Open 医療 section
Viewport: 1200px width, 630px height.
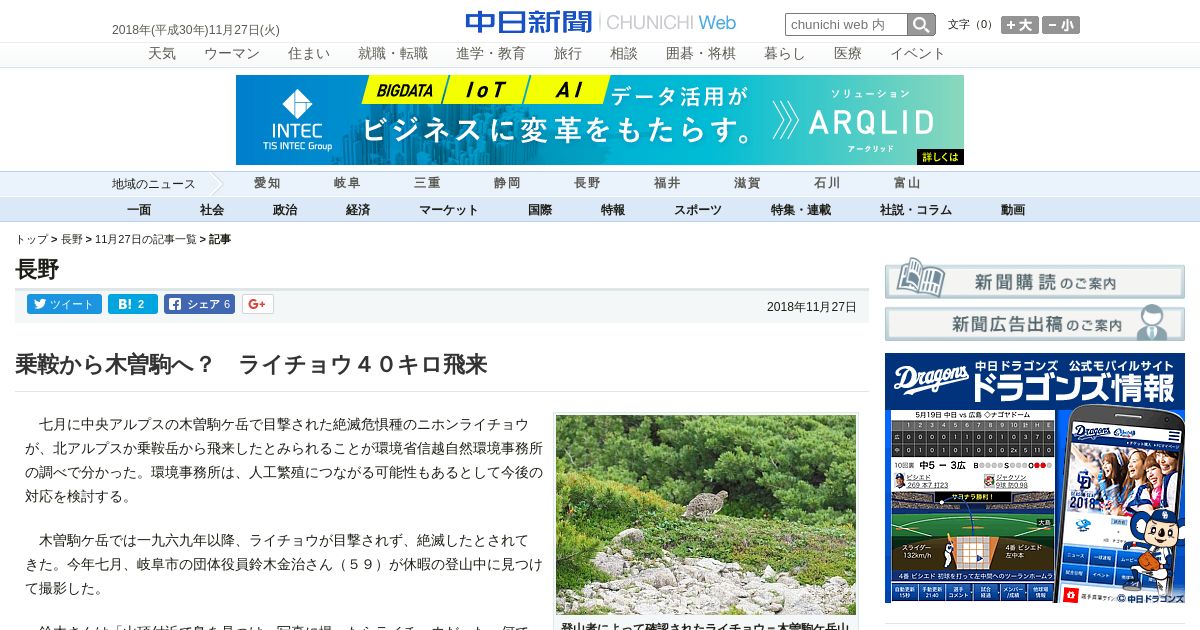848,54
